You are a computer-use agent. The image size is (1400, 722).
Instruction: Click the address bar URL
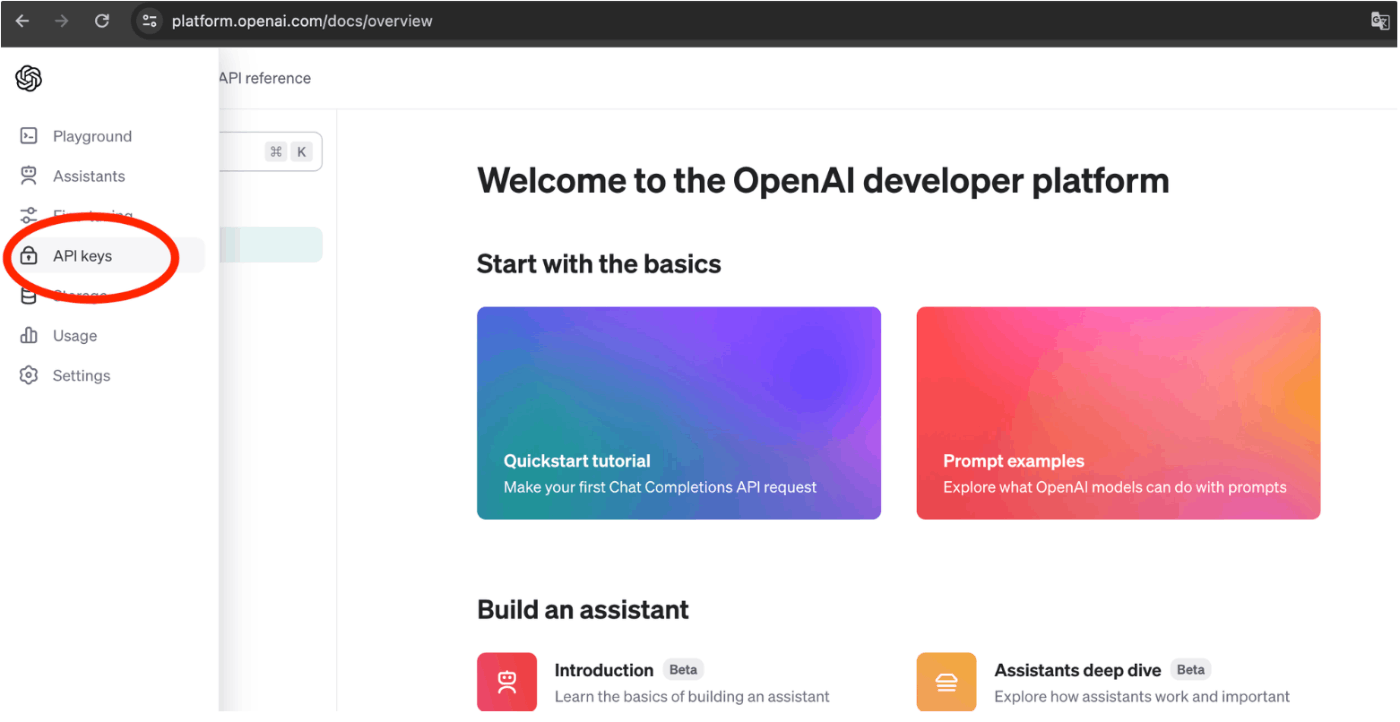pyautogui.click(x=302, y=21)
